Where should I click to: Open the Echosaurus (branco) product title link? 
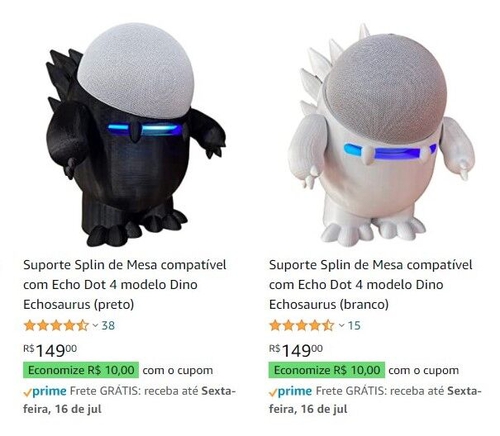(x=371, y=285)
